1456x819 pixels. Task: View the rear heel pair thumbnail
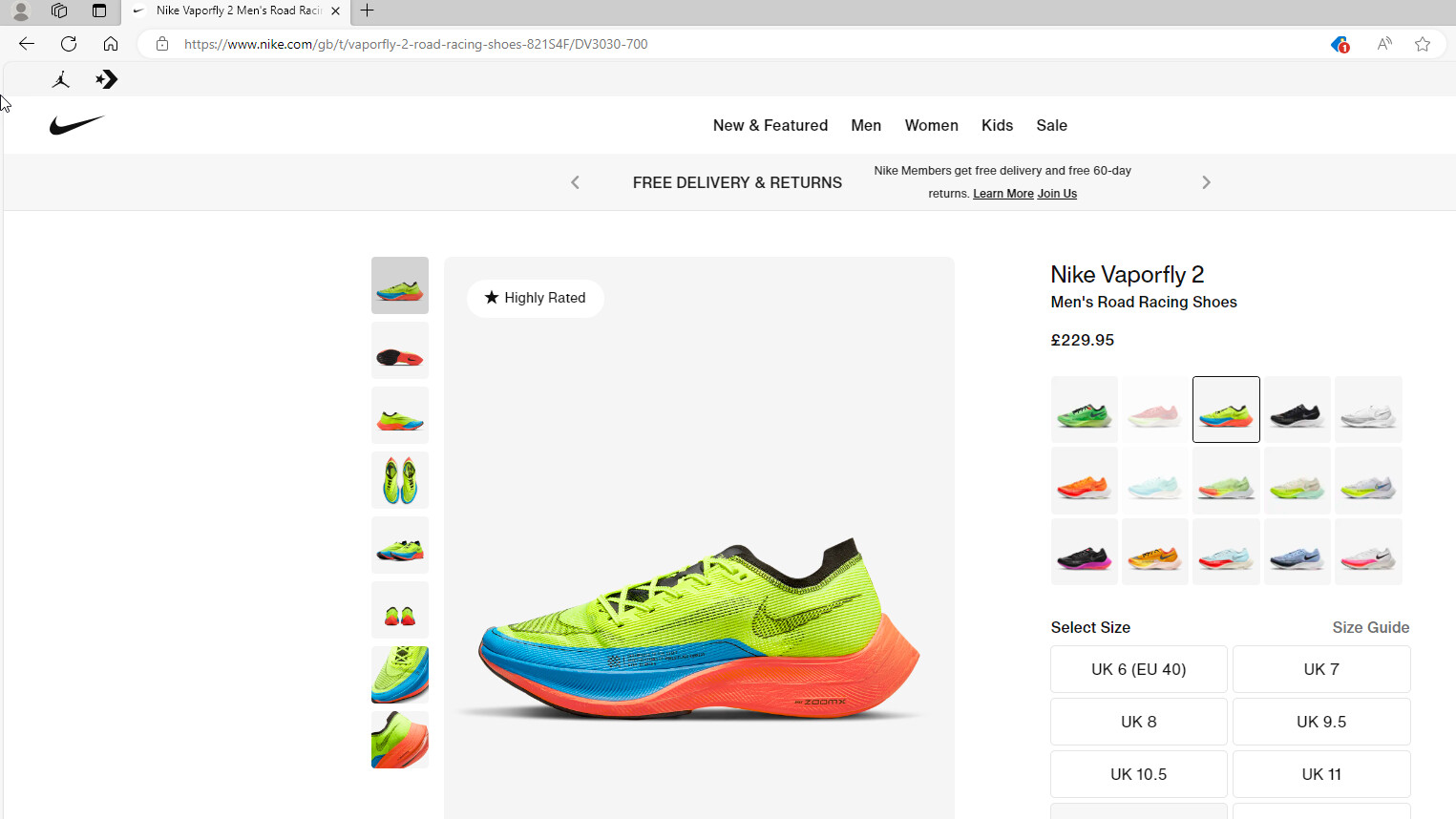click(400, 610)
